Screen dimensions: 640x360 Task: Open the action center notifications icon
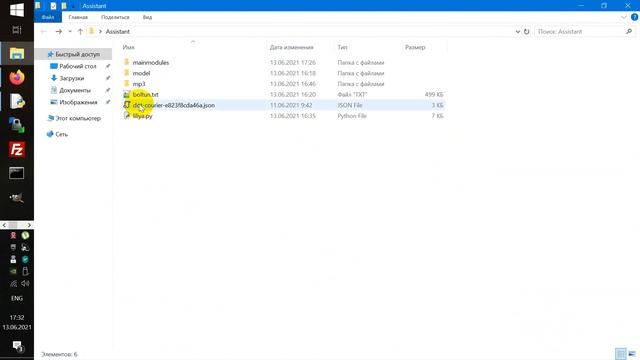pos(18,347)
